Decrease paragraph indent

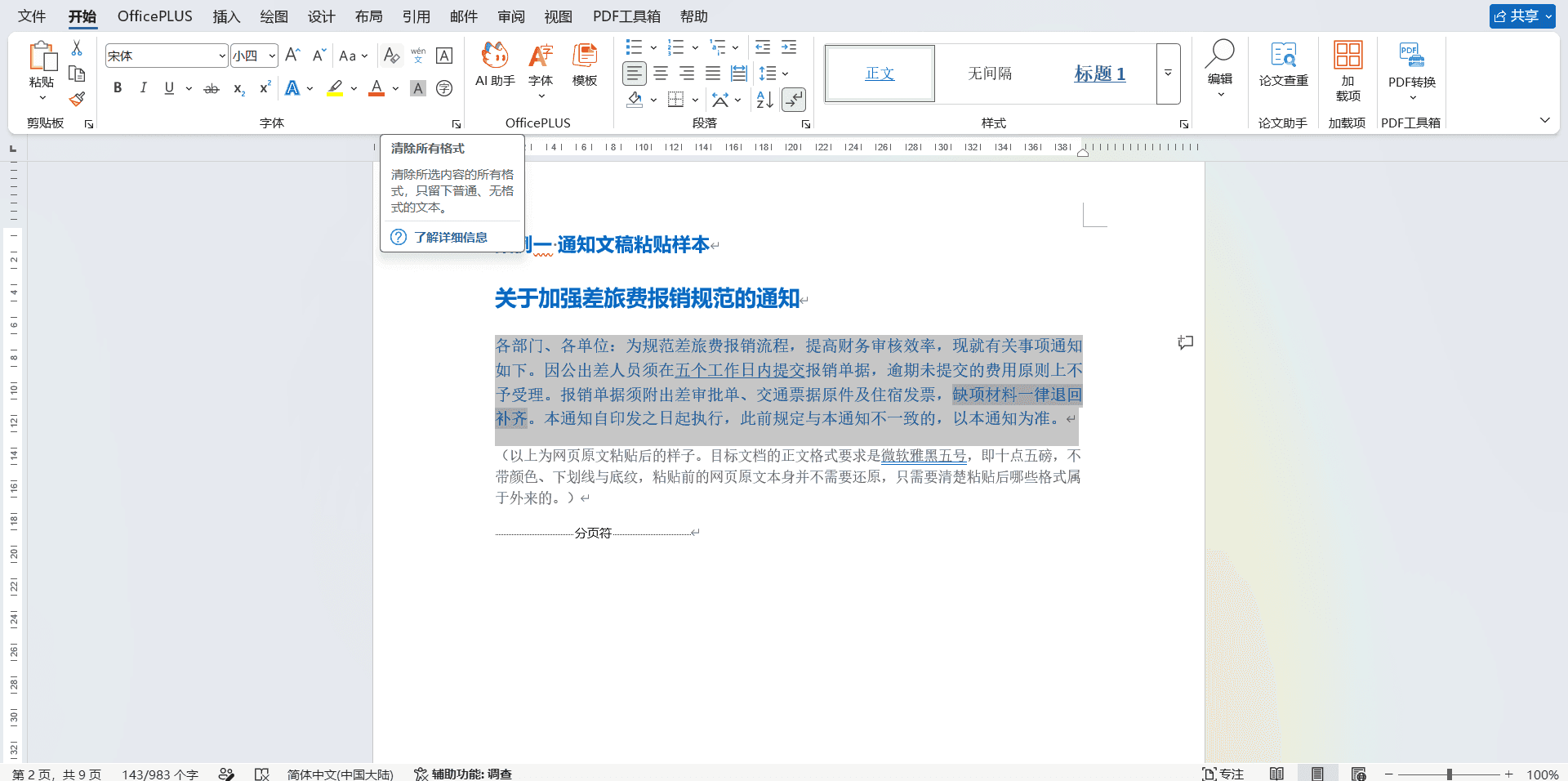pos(763,47)
